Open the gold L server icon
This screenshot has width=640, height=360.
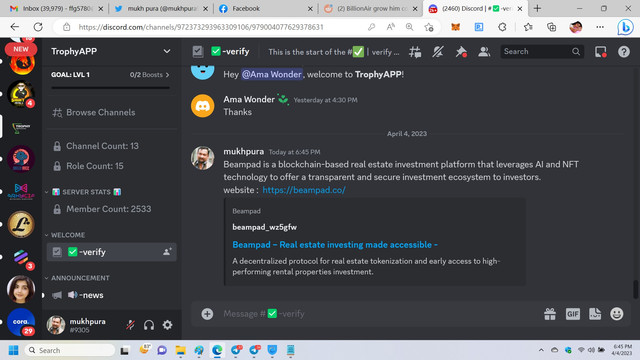coord(21,224)
